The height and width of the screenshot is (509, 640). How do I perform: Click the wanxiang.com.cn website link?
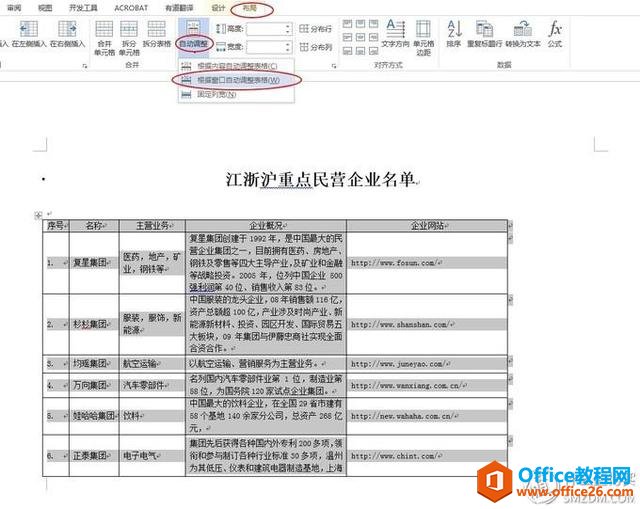(406, 385)
